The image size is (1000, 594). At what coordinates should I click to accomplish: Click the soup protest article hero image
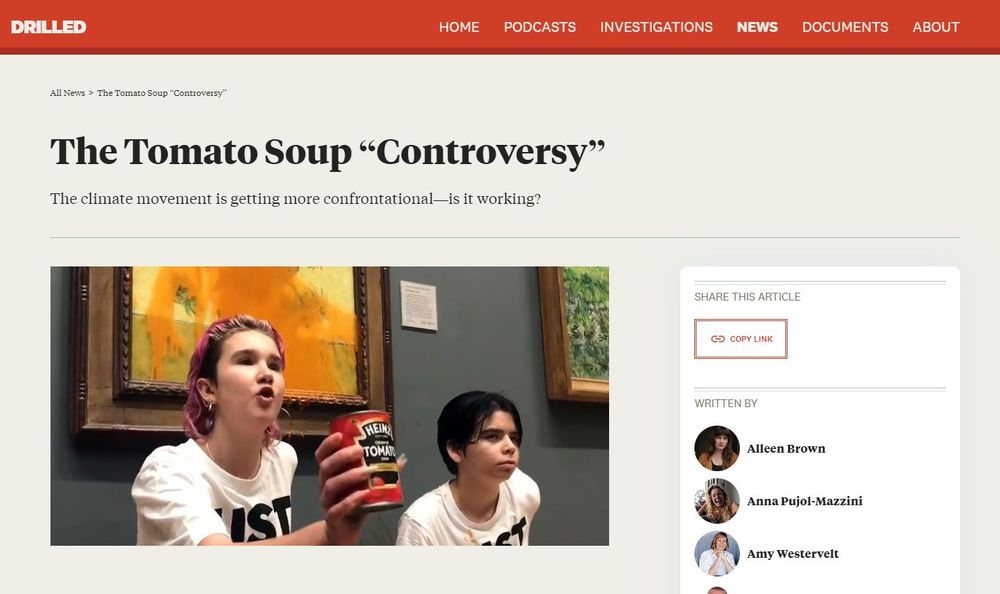pos(330,406)
